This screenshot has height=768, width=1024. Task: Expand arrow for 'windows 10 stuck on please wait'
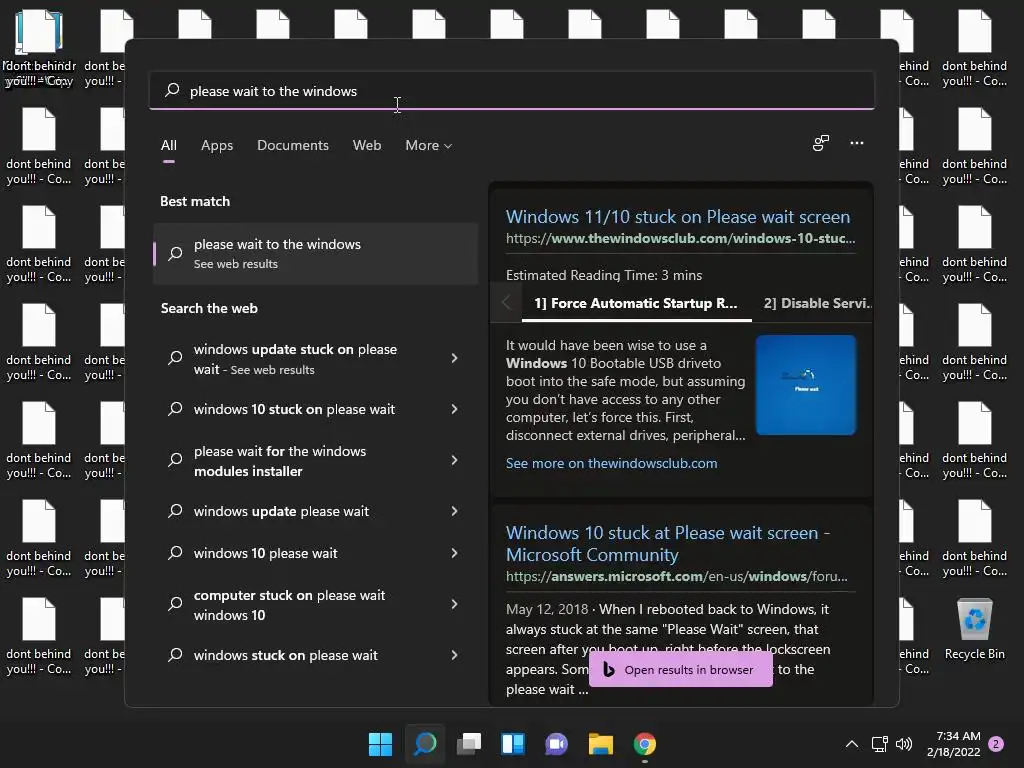(455, 409)
